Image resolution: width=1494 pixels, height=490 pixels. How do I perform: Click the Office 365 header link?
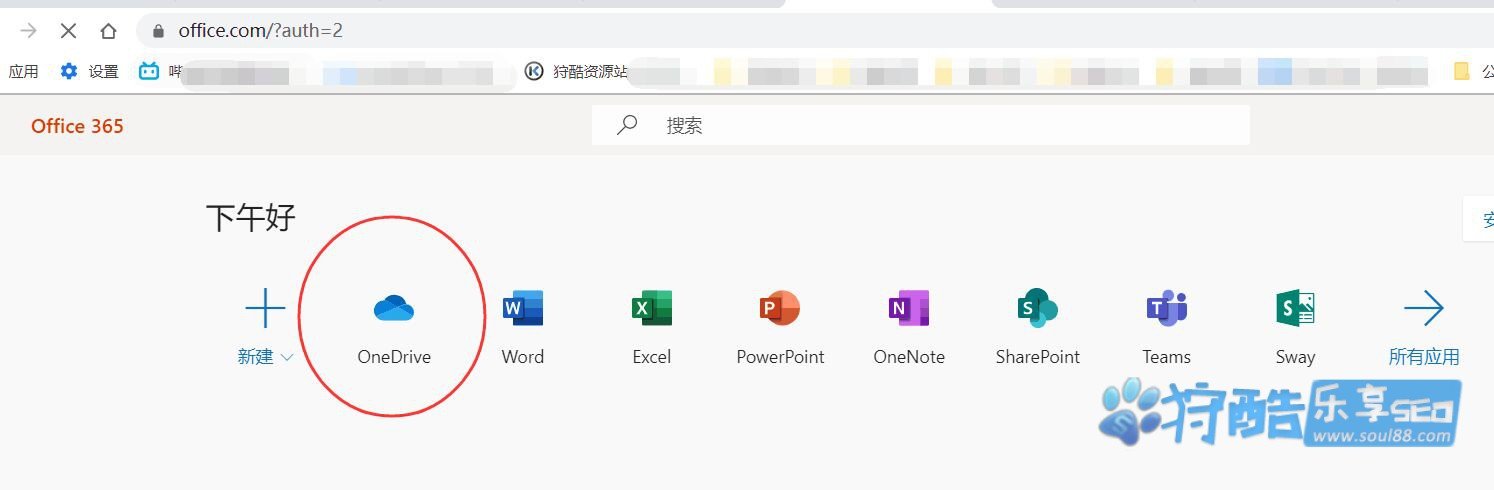tap(78, 126)
